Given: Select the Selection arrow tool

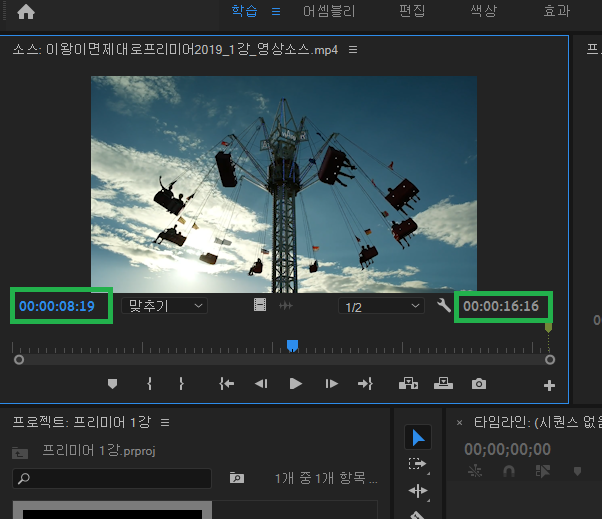Looking at the screenshot, I should (x=418, y=437).
